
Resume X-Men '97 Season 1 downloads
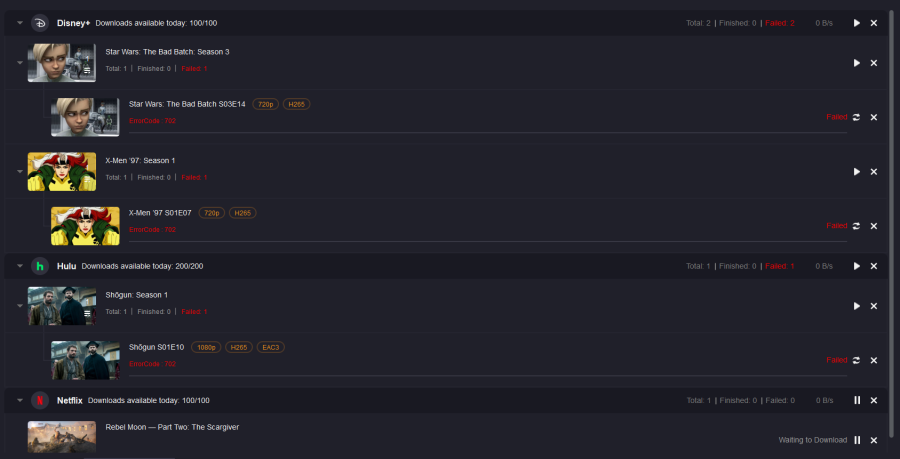857,172
